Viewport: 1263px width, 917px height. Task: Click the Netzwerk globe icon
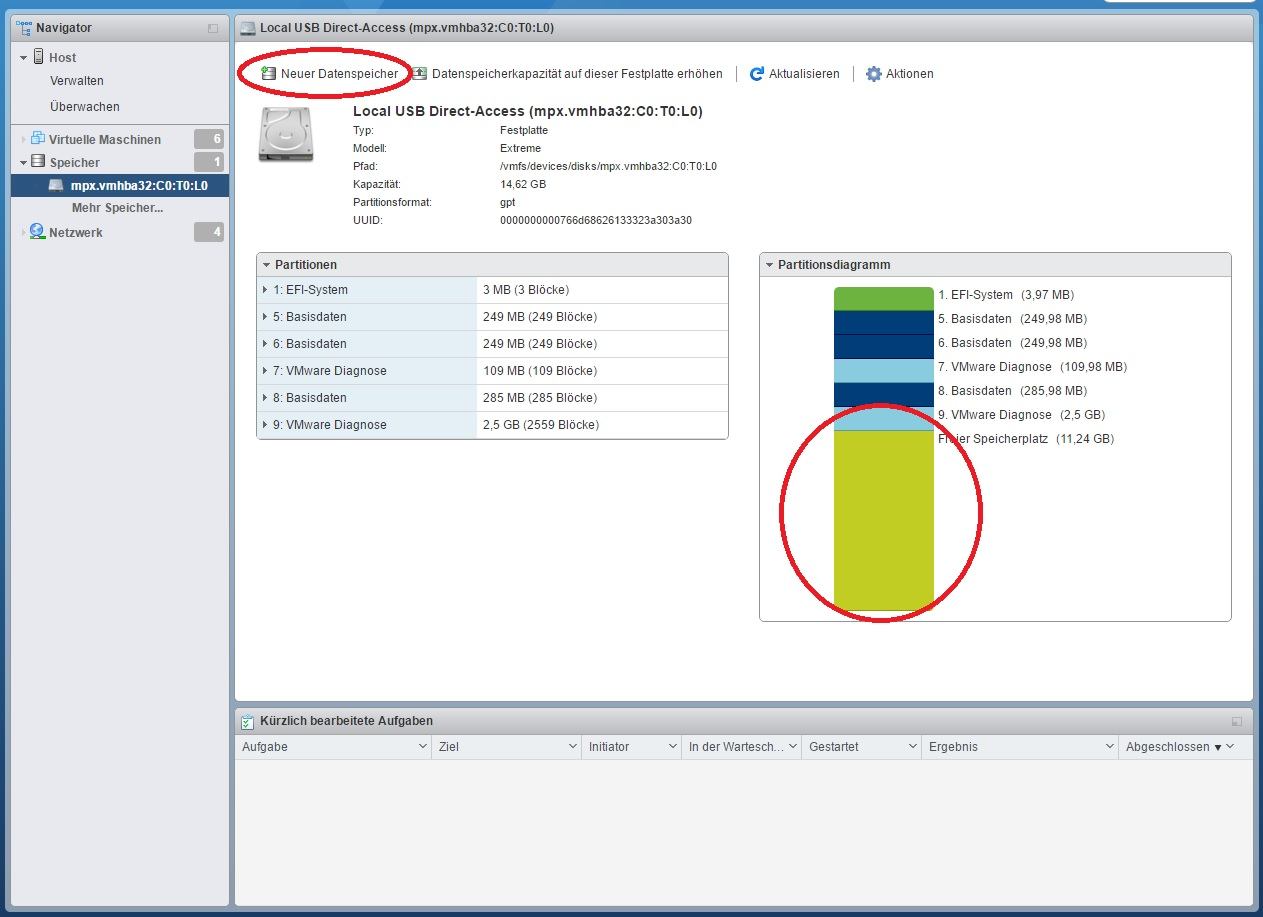click(38, 232)
